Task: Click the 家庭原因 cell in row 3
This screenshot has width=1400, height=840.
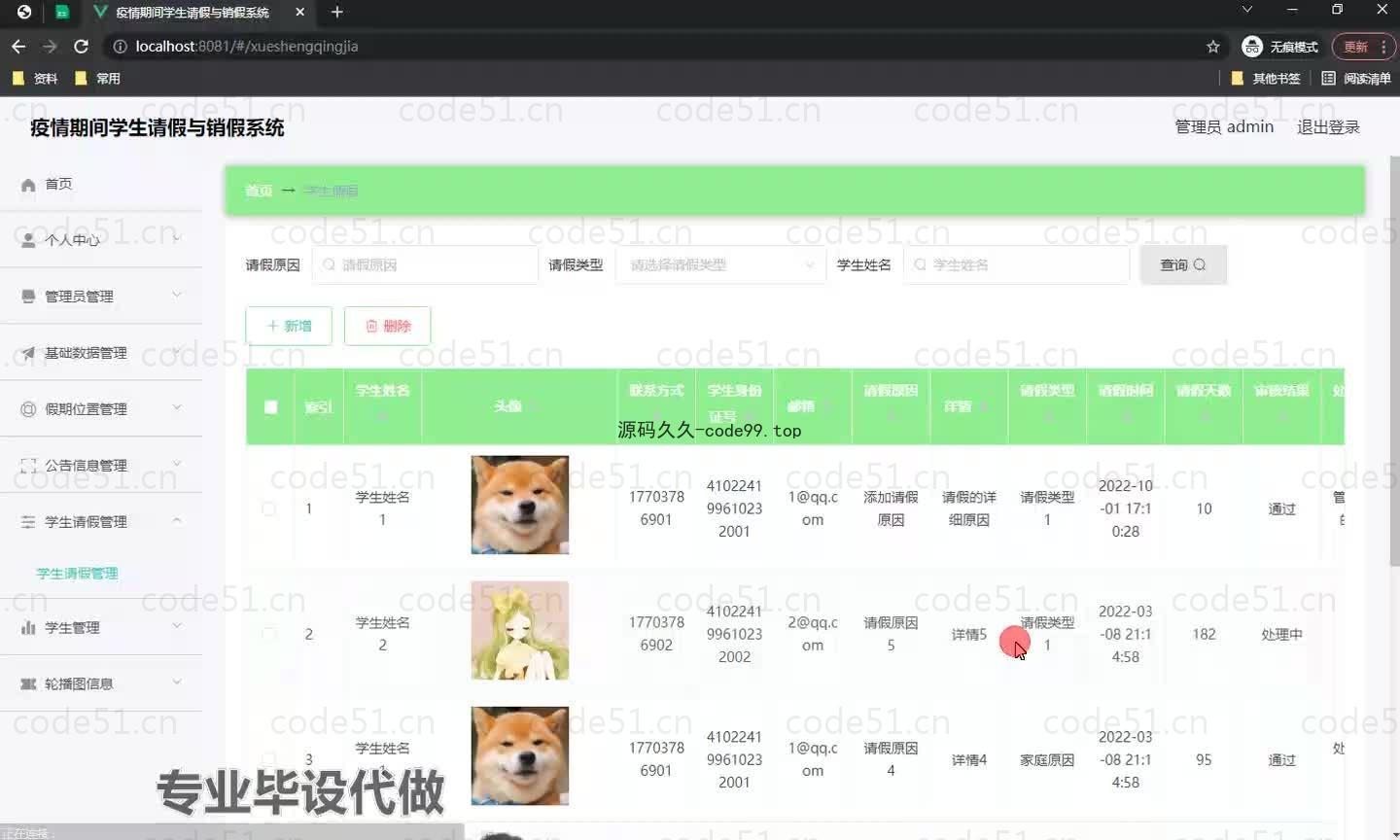Action: click(1047, 759)
